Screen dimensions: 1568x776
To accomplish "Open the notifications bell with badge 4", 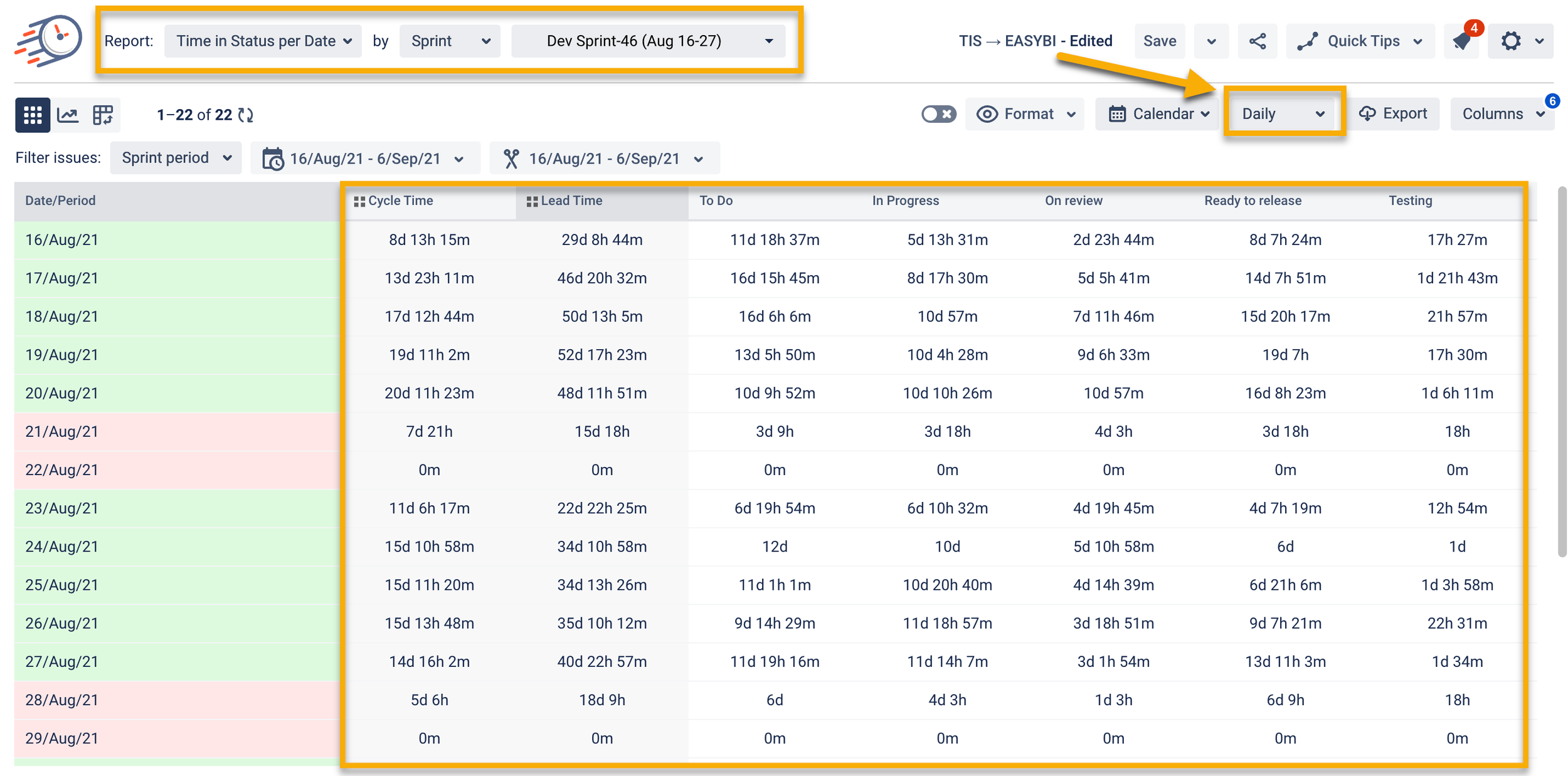I will pyautogui.click(x=1463, y=41).
